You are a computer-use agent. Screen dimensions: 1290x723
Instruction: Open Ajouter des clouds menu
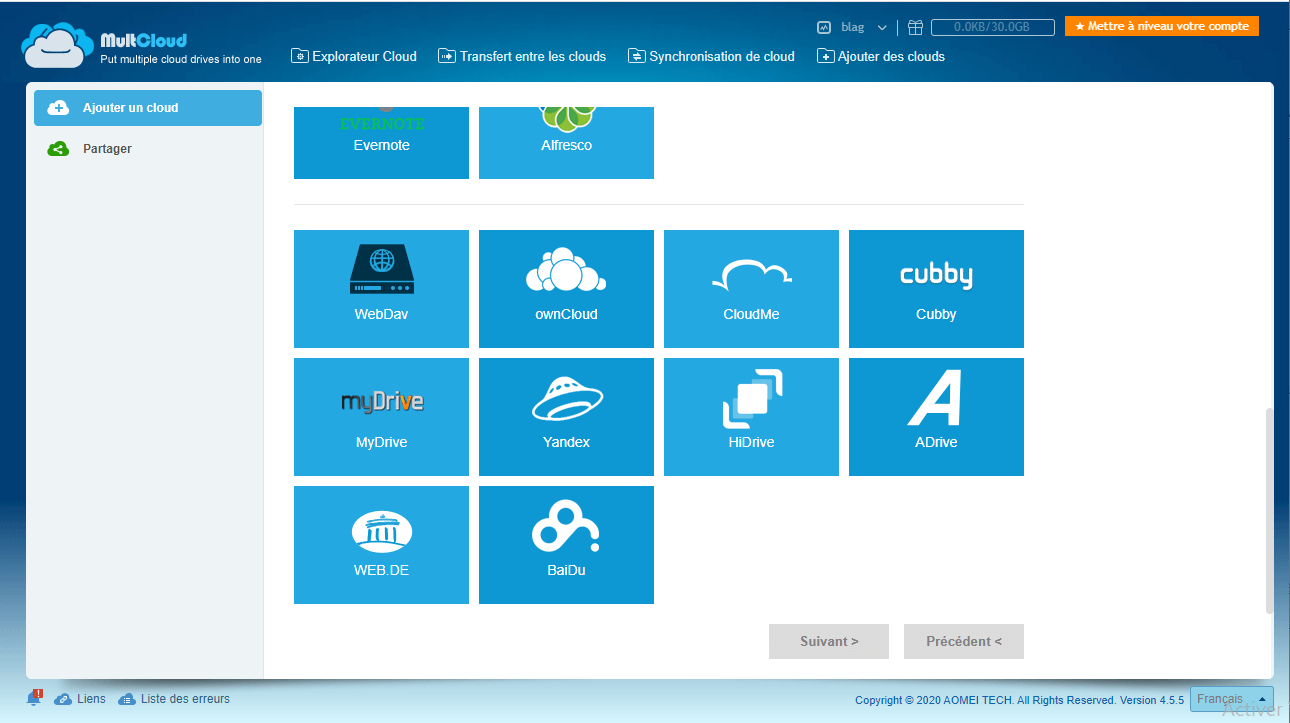click(881, 56)
